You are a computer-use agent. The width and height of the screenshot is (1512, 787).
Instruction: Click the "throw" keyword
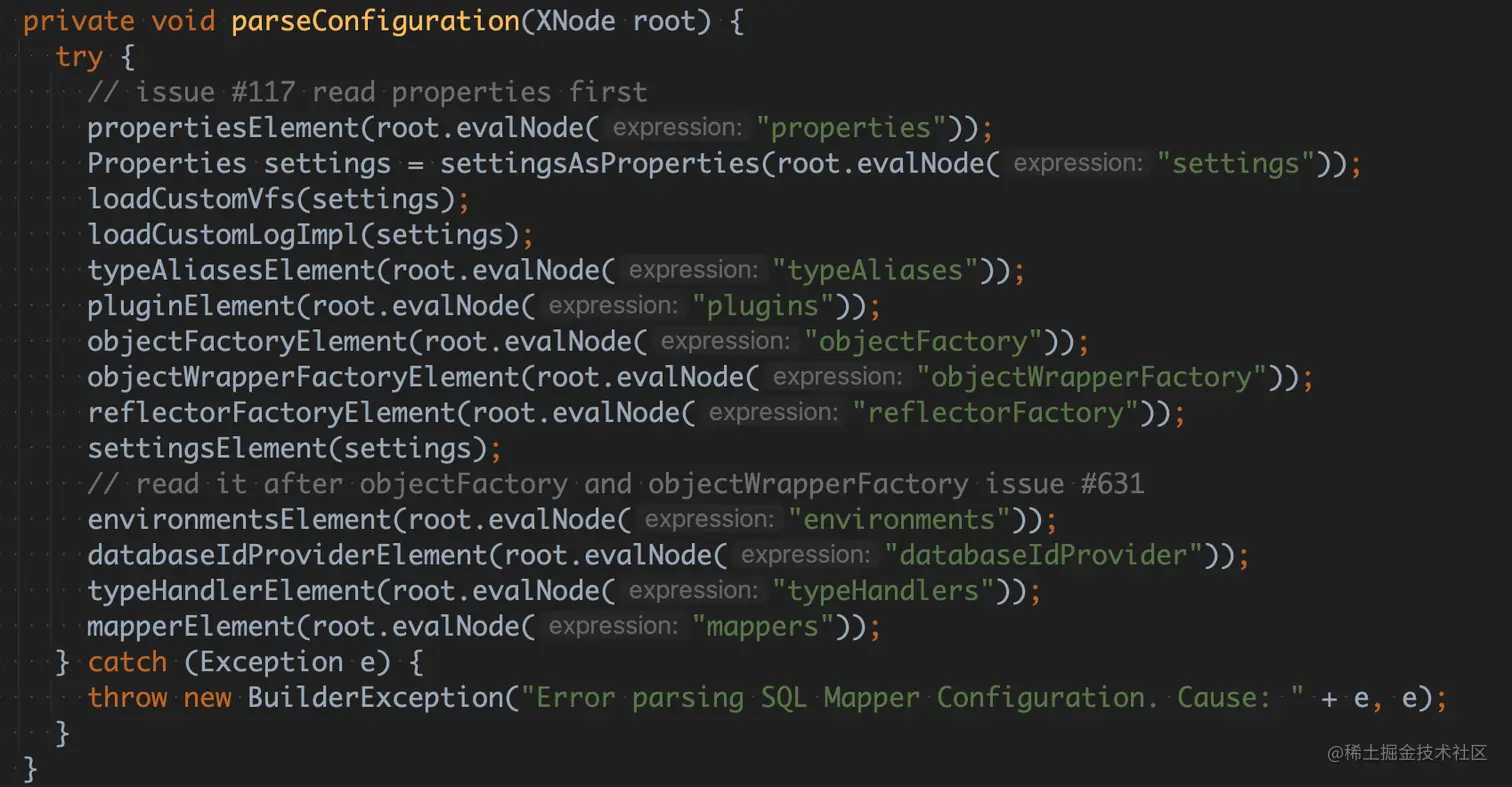click(x=128, y=698)
